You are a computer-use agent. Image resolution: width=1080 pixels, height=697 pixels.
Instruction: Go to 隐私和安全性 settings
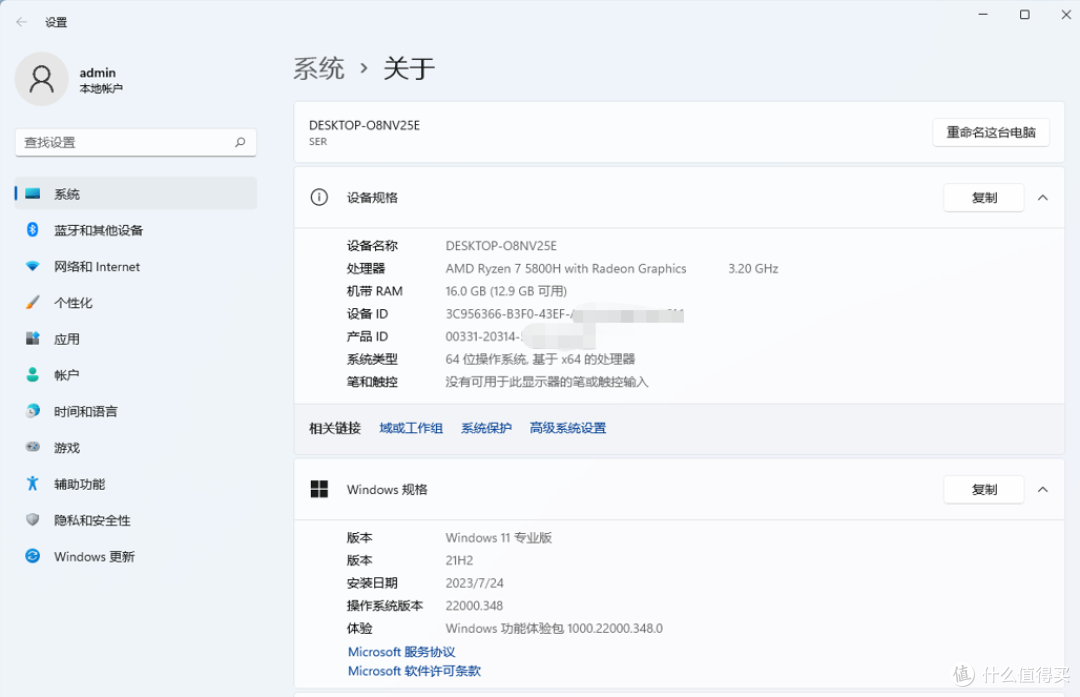tap(136, 520)
